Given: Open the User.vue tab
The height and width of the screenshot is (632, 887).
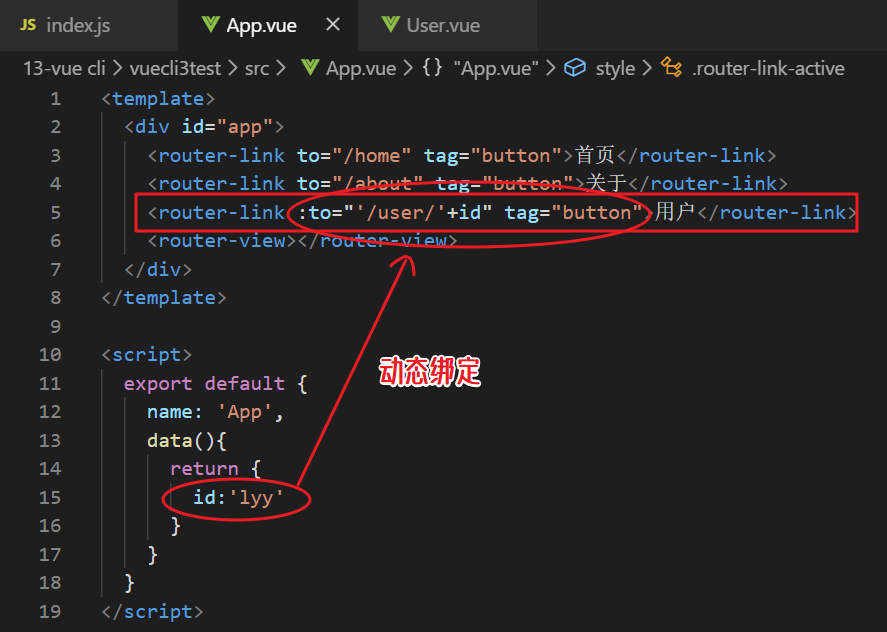Looking at the screenshot, I should click(447, 25).
